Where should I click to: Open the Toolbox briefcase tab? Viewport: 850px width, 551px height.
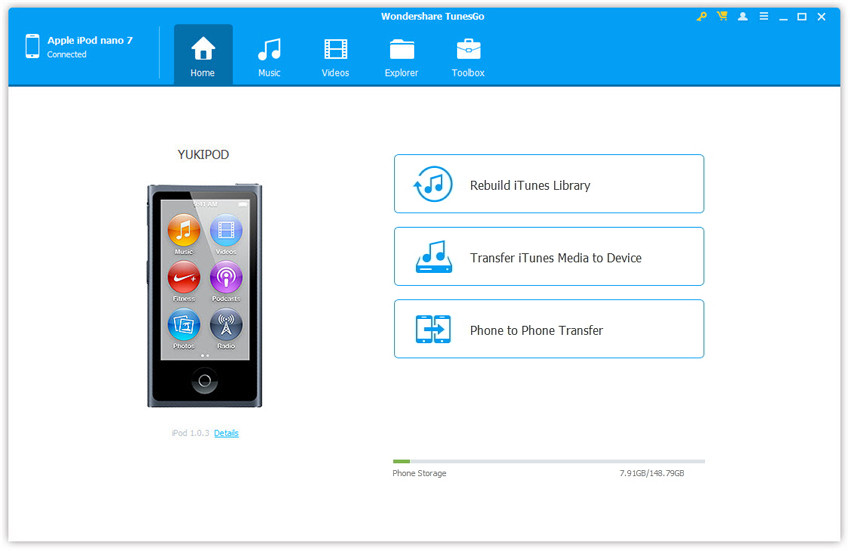tap(467, 55)
